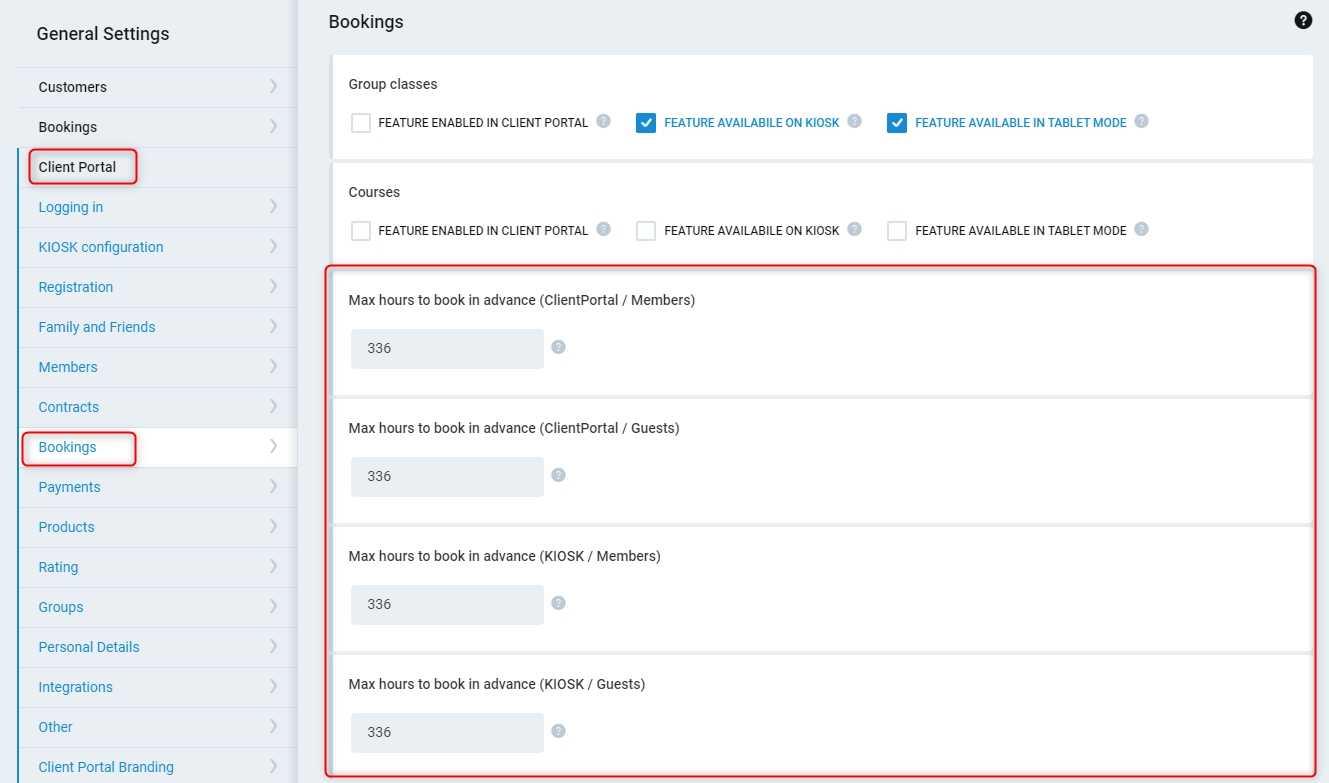Viewport: 1329px width, 783px height.
Task: Expand the KIOSK configuration chevron
Action: click(x=273, y=247)
